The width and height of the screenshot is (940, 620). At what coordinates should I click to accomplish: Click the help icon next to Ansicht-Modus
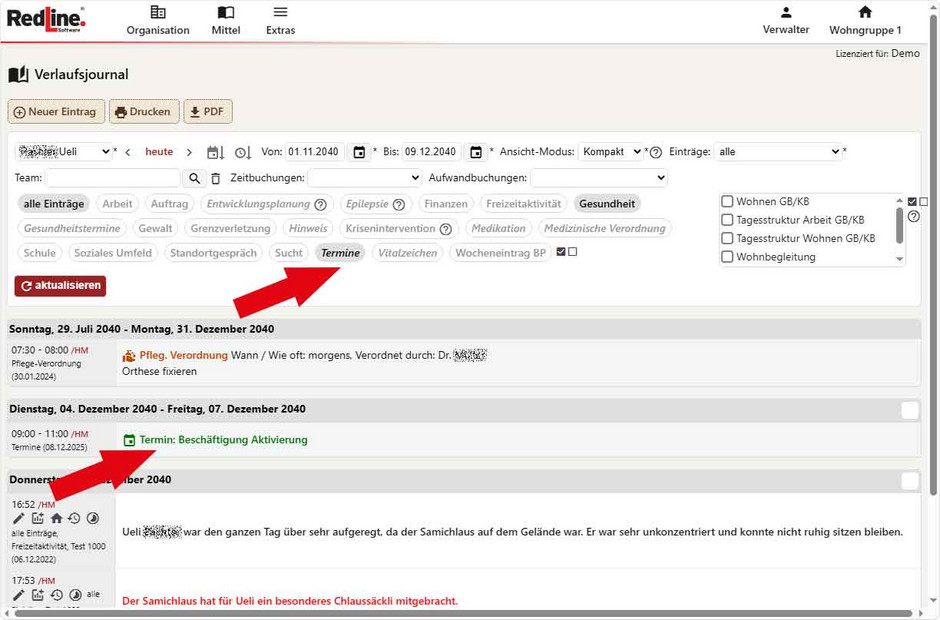[x=656, y=153]
